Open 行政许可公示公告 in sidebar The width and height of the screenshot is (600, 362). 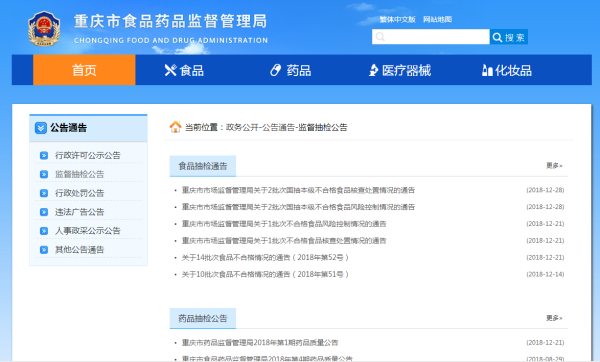pos(88,155)
